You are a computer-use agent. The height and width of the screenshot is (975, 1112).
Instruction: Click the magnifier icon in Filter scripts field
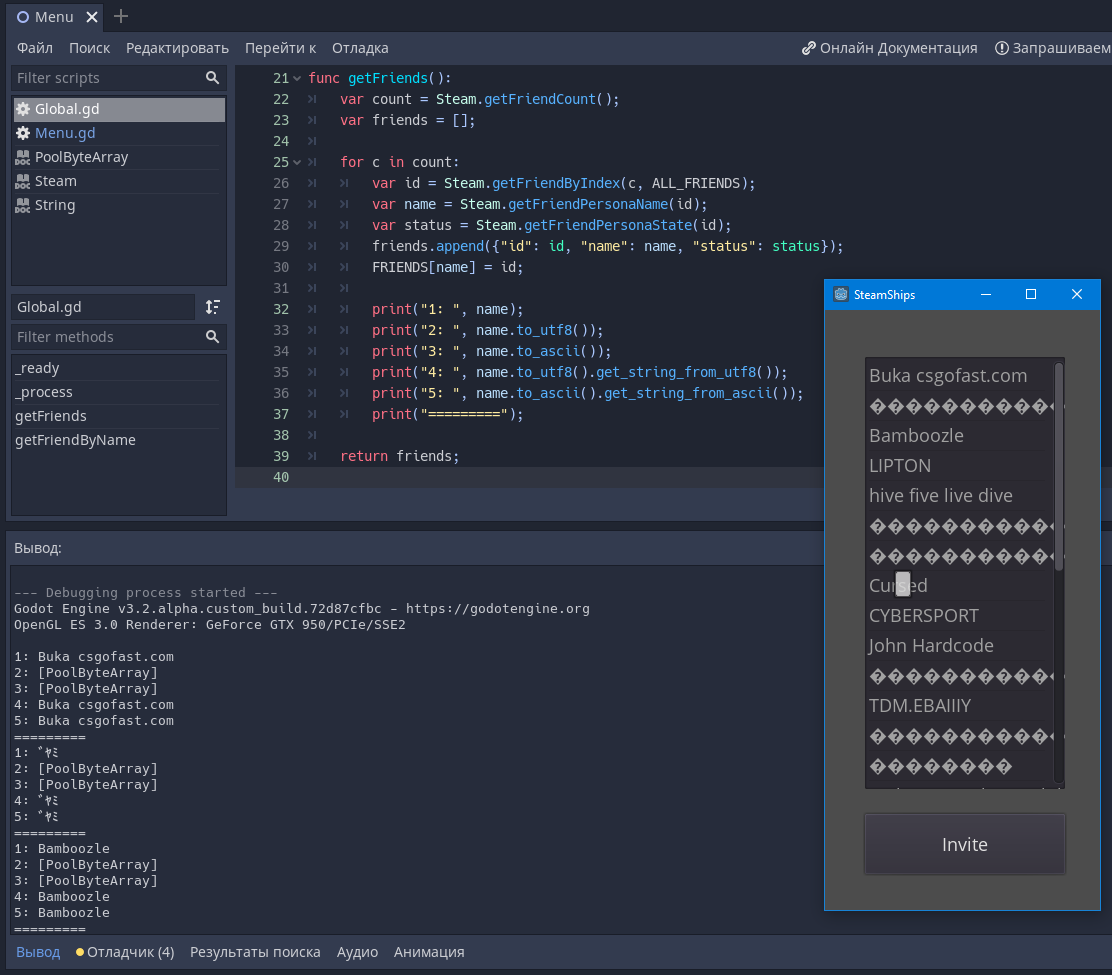point(212,77)
